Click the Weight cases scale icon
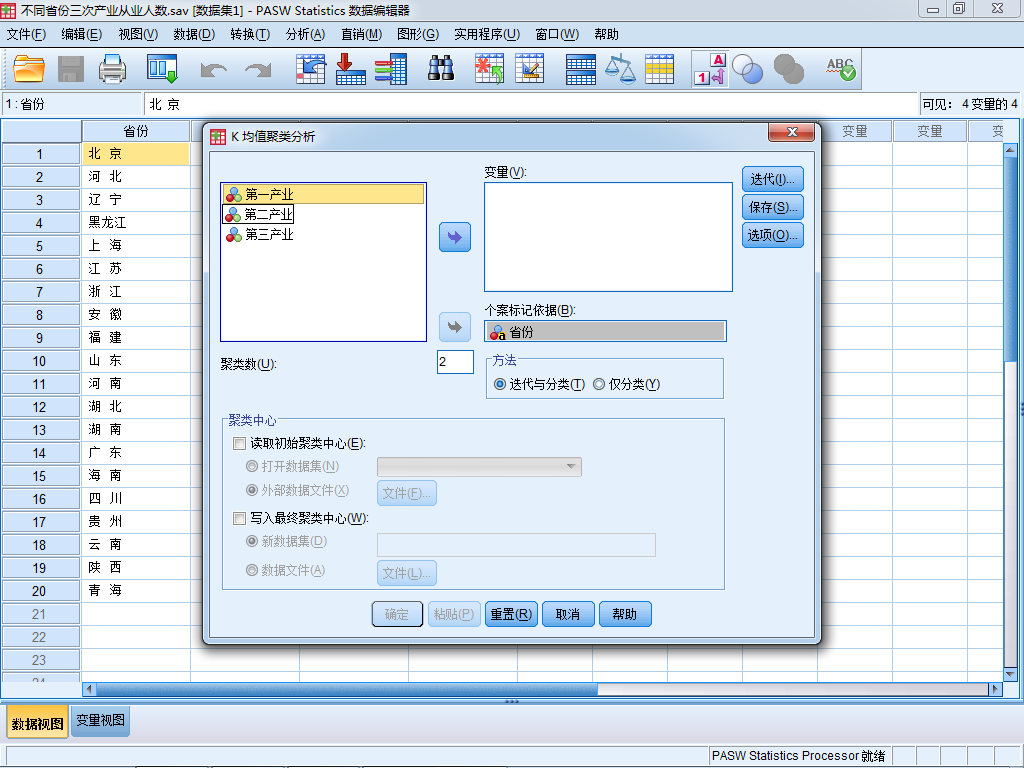 620,69
